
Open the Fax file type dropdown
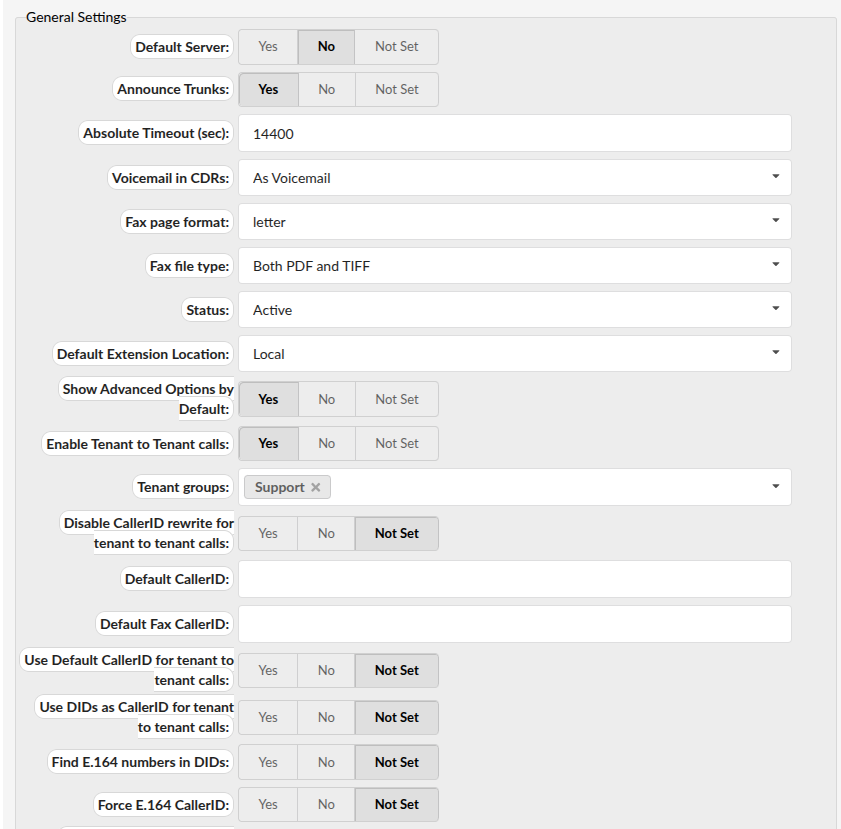tap(514, 265)
